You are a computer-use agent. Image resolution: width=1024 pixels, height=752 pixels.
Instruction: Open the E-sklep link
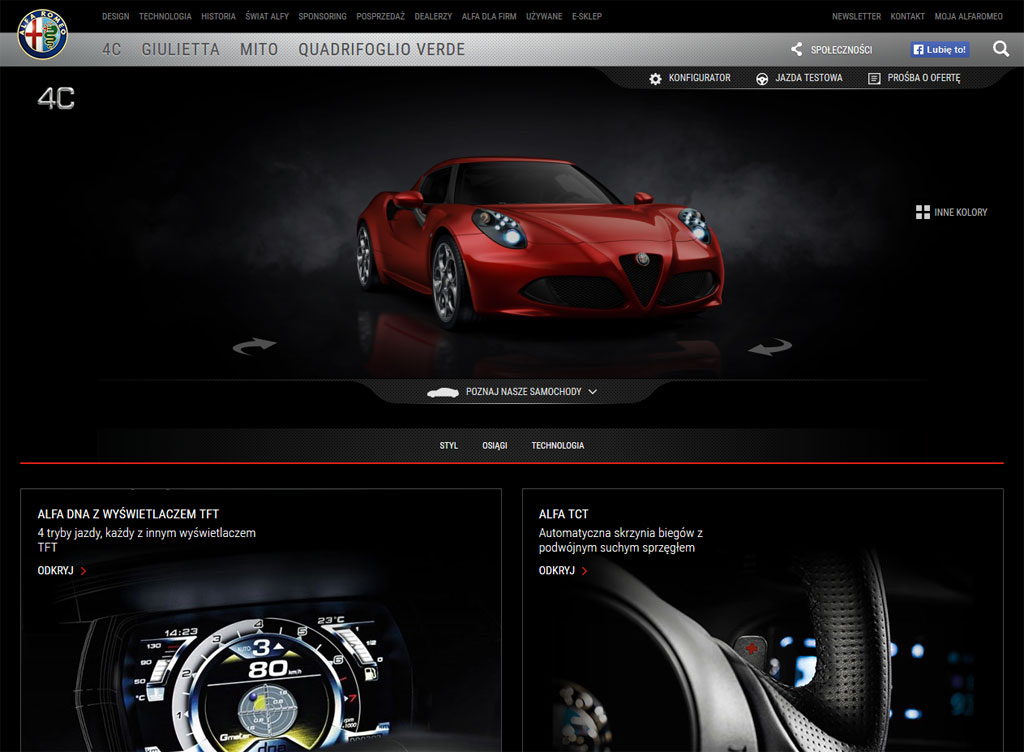click(x=587, y=16)
